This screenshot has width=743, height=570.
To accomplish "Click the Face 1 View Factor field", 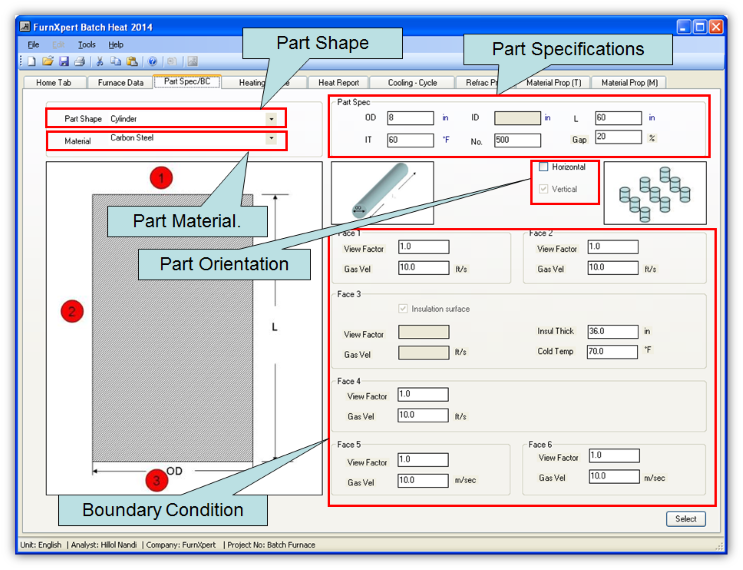I will (x=424, y=246).
